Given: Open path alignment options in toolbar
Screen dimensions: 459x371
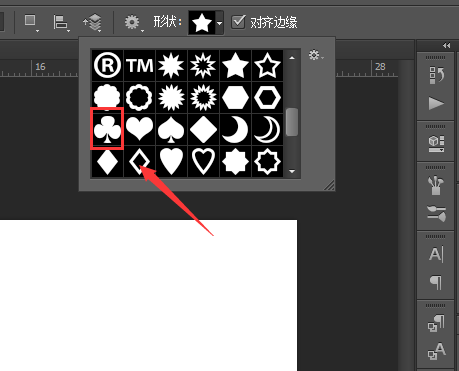Looking at the screenshot, I should (x=61, y=23).
